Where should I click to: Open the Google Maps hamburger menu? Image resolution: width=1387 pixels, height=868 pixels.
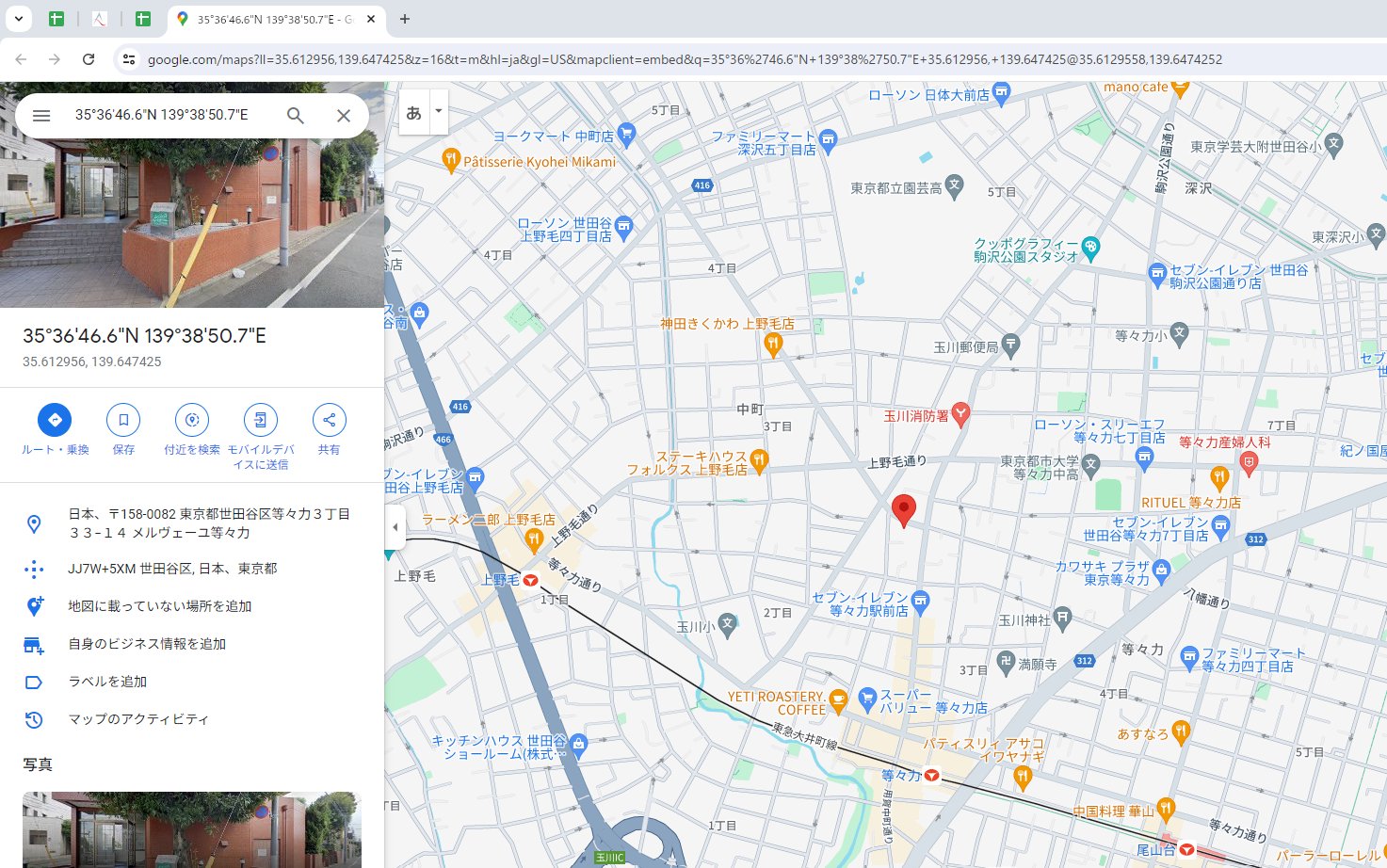[x=41, y=116]
